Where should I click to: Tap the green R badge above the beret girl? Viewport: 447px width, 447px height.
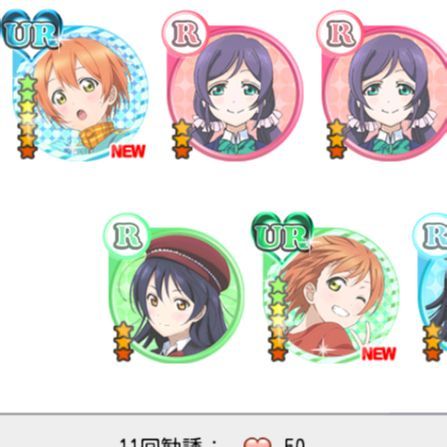(127, 236)
